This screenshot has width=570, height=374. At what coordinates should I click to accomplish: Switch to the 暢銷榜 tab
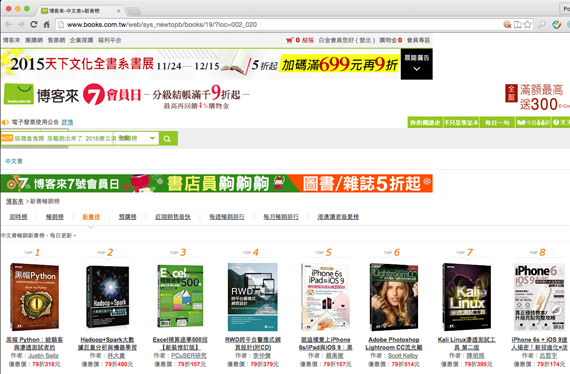tap(55, 217)
